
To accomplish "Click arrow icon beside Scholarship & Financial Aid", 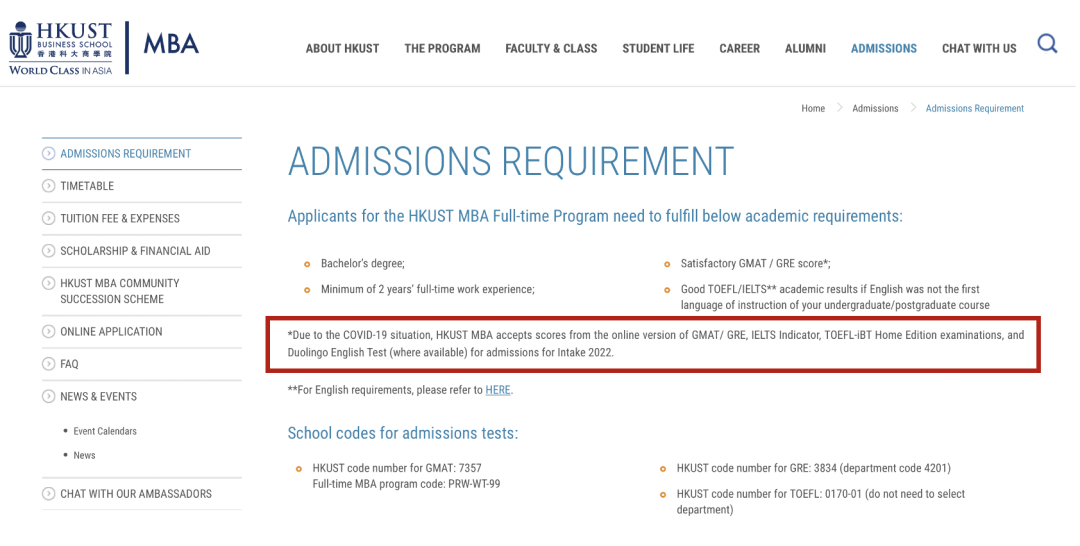I will click(x=48, y=251).
